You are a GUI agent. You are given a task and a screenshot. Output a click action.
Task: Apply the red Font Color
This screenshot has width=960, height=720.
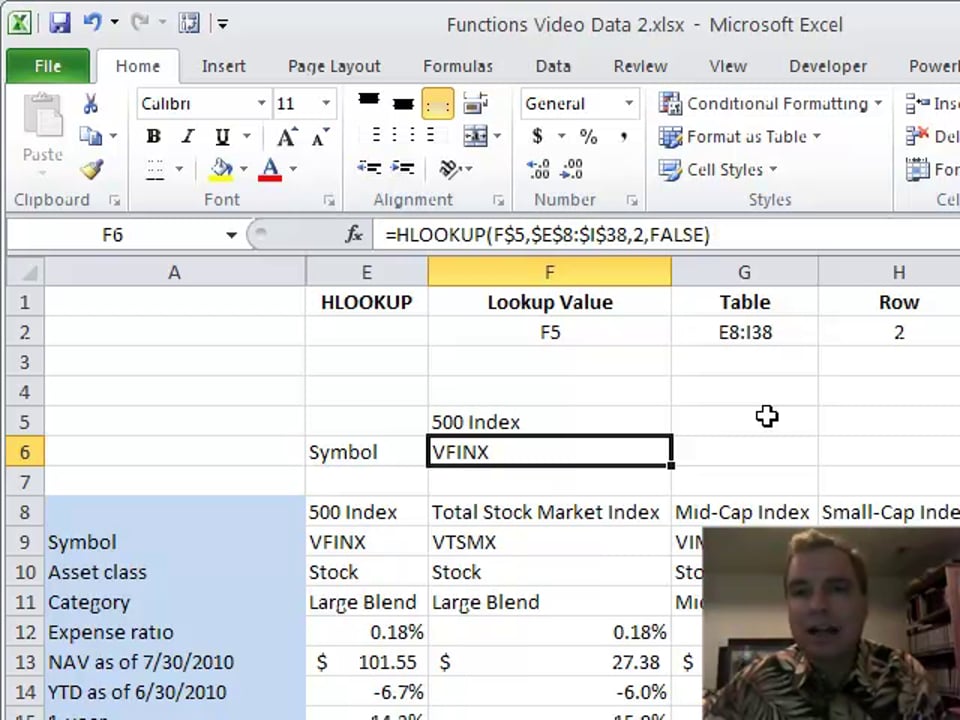point(270,170)
